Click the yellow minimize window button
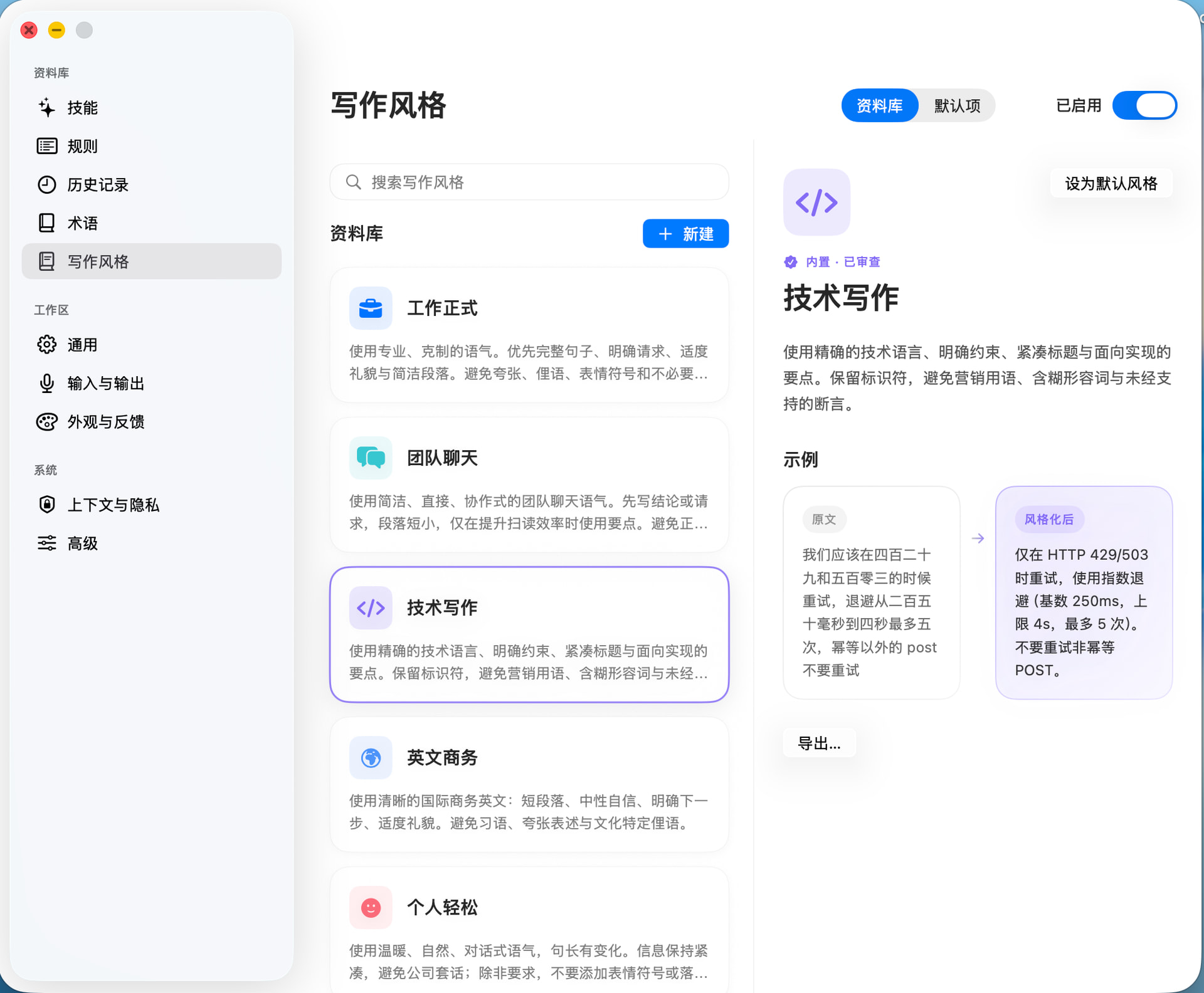 pyautogui.click(x=56, y=30)
